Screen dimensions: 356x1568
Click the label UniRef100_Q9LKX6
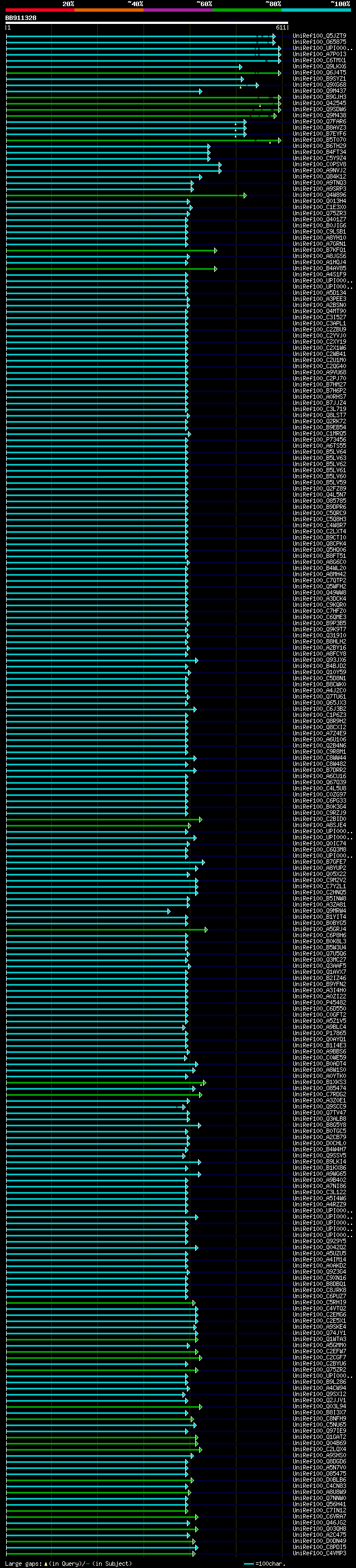319,66
